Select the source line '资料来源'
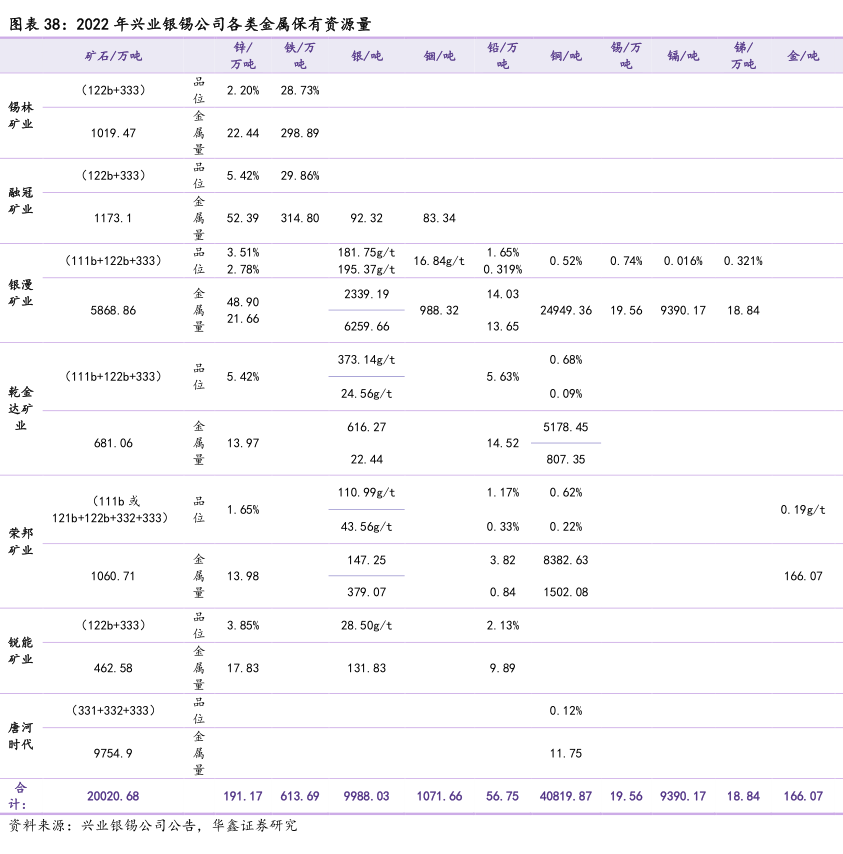Image resolution: width=843 pixels, height=854 pixels. coord(153,826)
